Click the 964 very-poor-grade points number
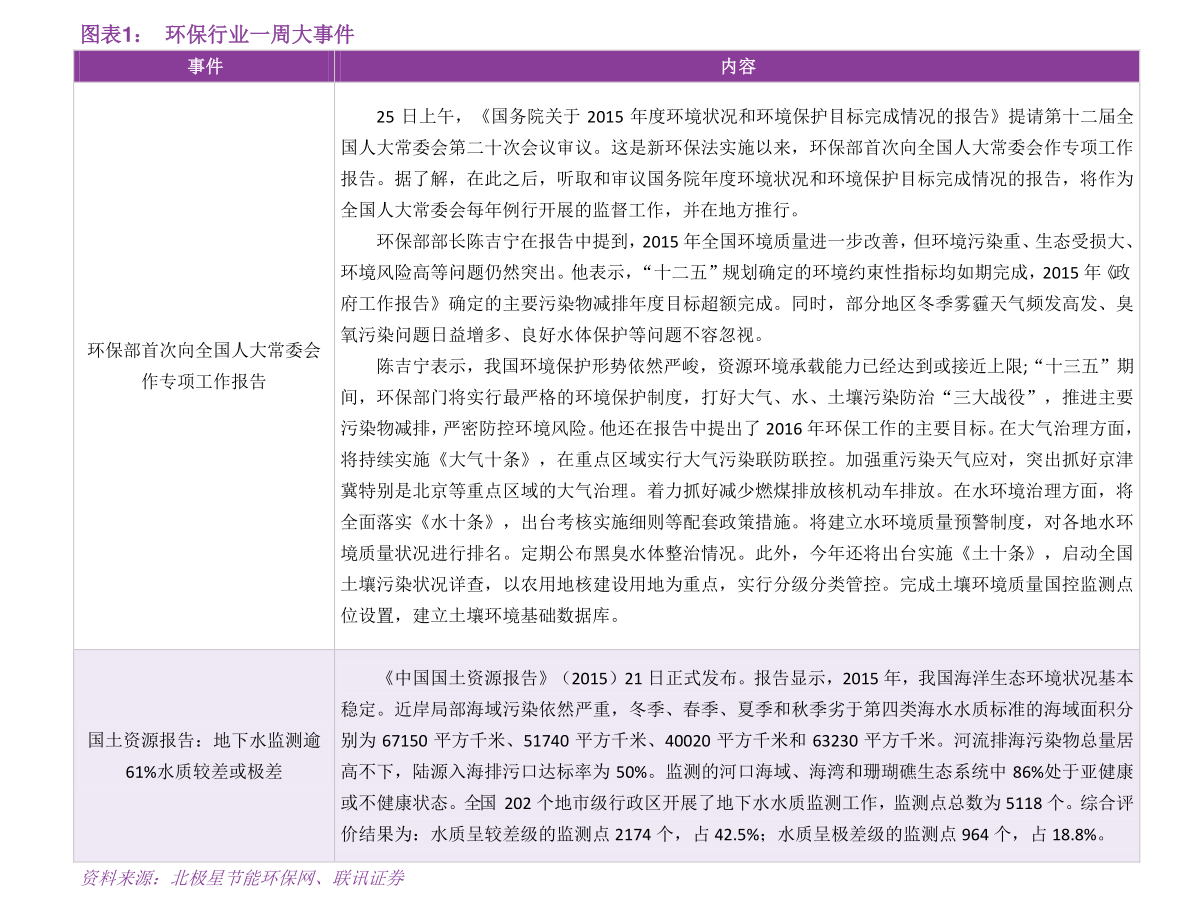This screenshot has height=910, width=1191. (974, 835)
